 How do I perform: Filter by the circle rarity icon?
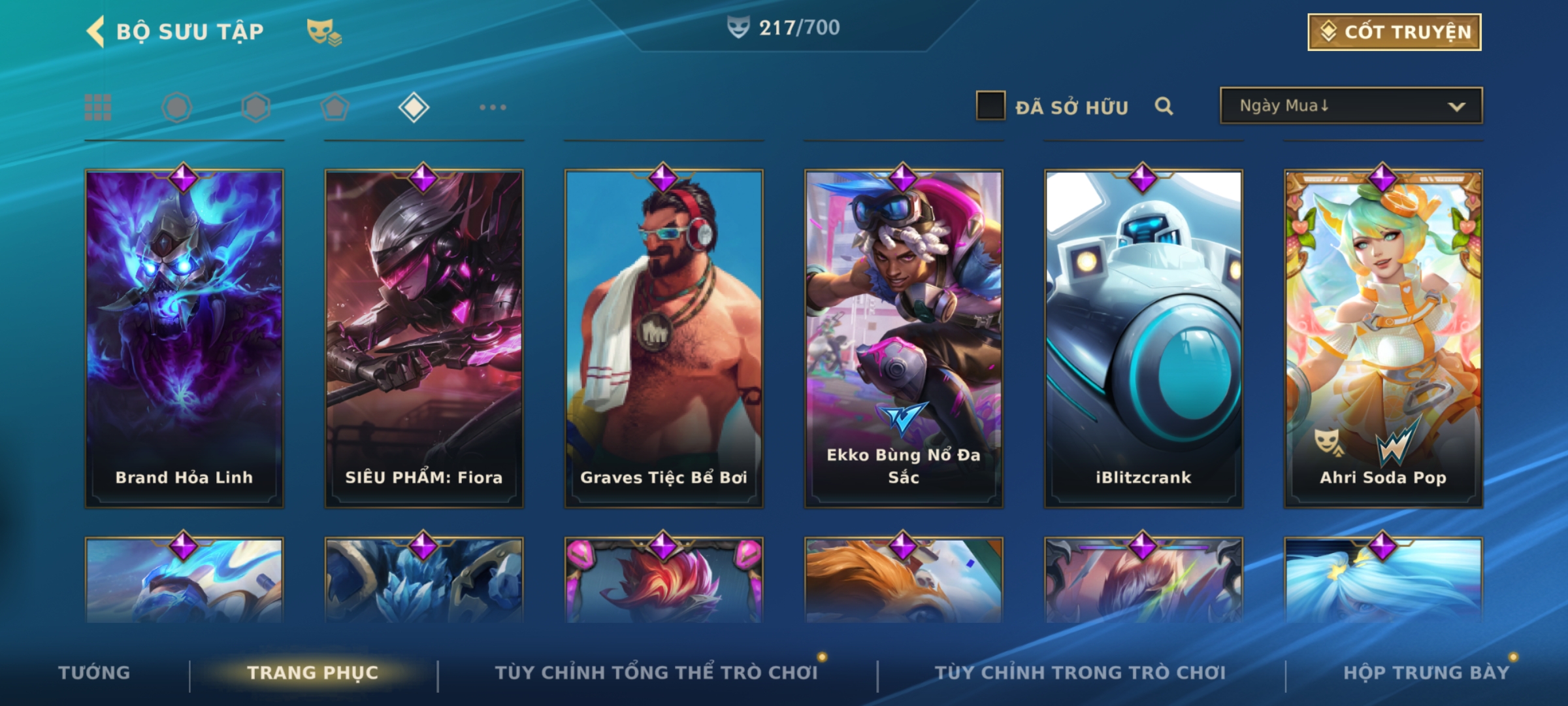(176, 107)
